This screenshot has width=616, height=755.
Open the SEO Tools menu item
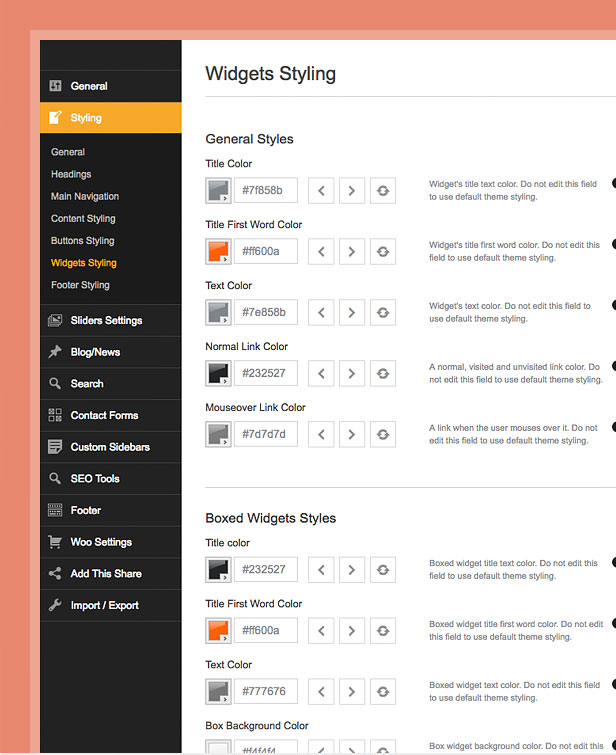click(x=94, y=479)
